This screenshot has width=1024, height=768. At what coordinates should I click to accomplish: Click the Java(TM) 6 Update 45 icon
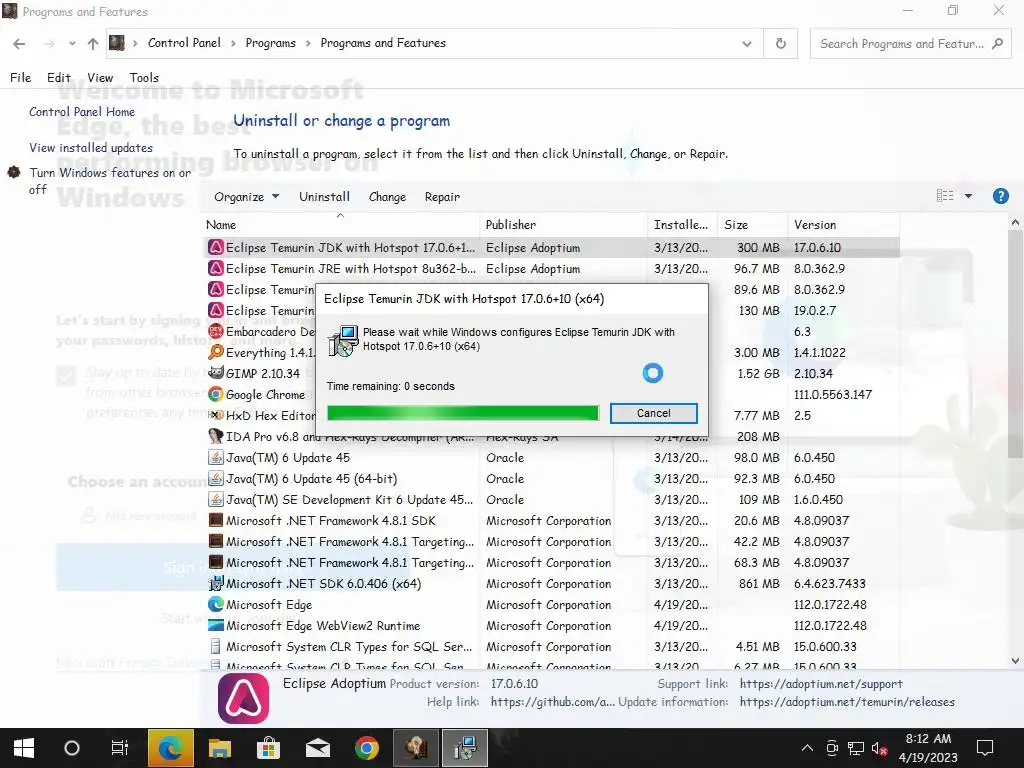click(x=216, y=457)
